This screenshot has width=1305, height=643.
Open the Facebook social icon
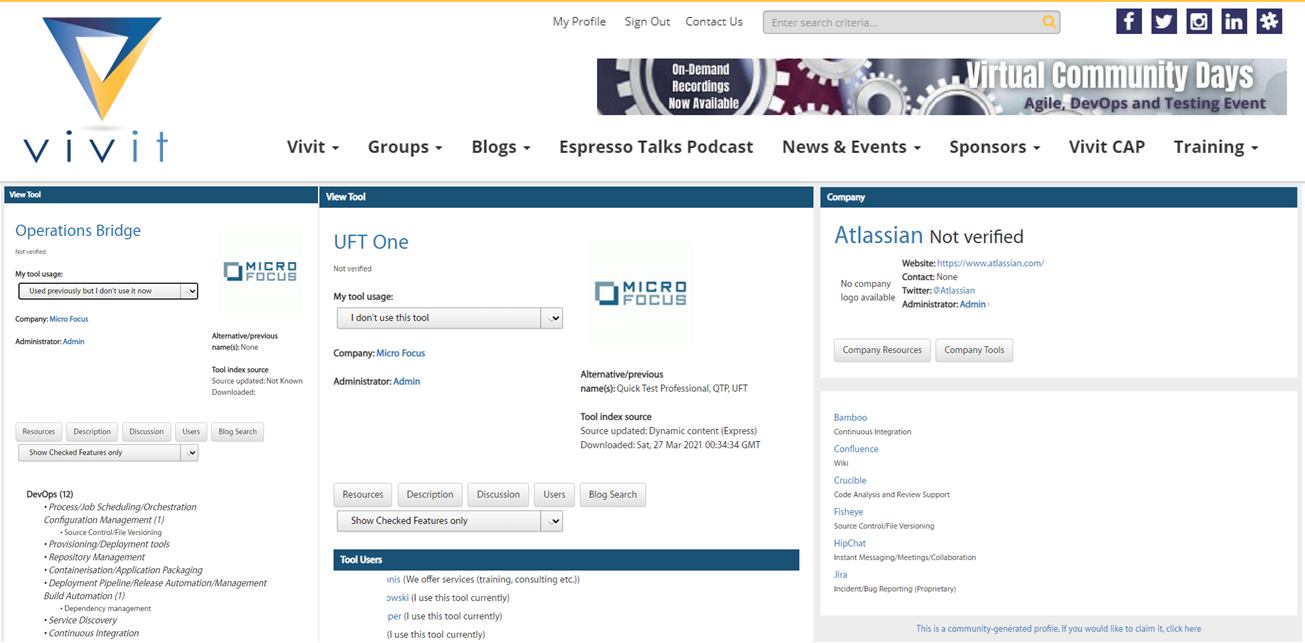[1129, 21]
